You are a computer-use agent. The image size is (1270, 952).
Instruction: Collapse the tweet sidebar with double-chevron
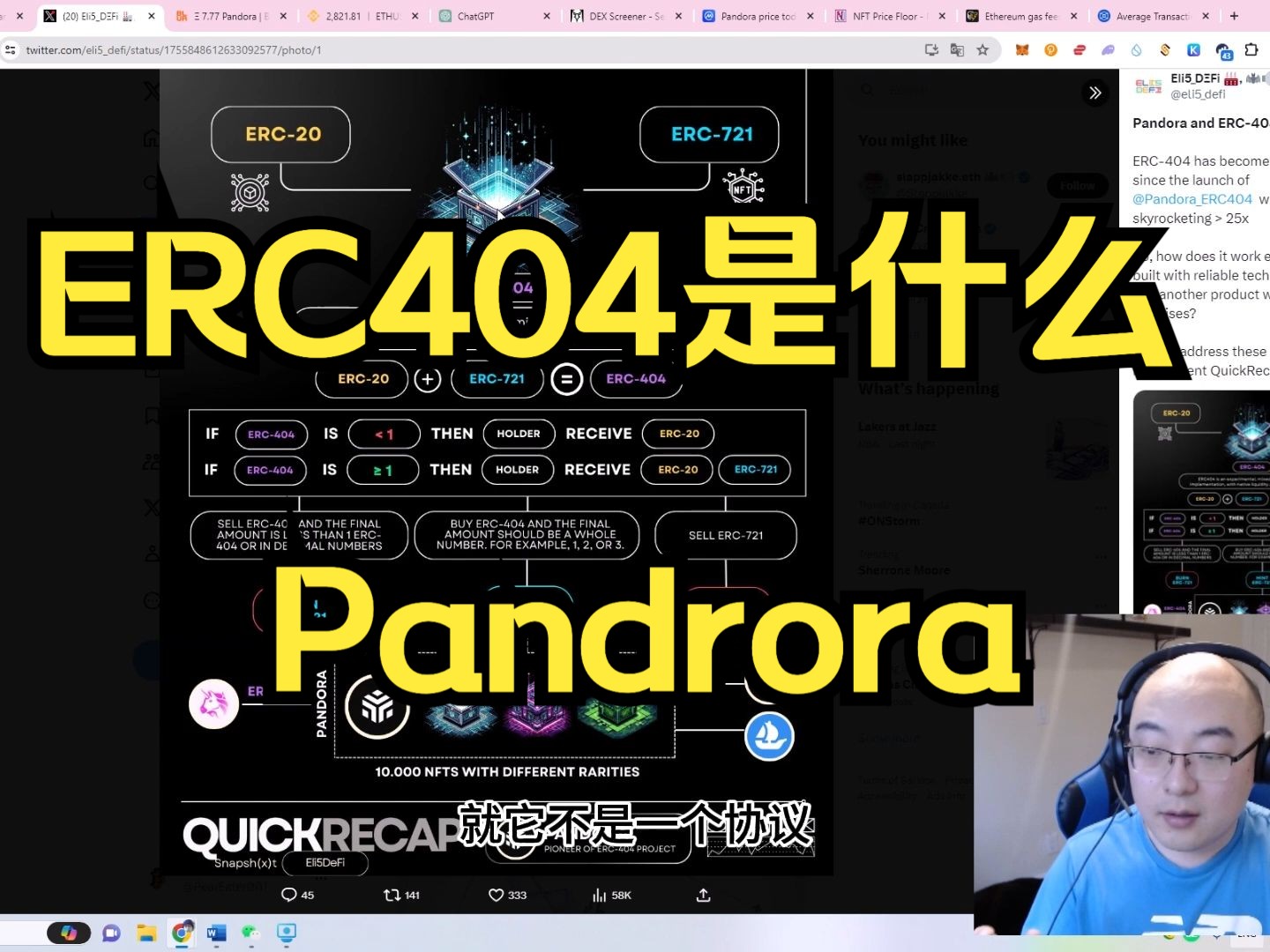click(1095, 93)
